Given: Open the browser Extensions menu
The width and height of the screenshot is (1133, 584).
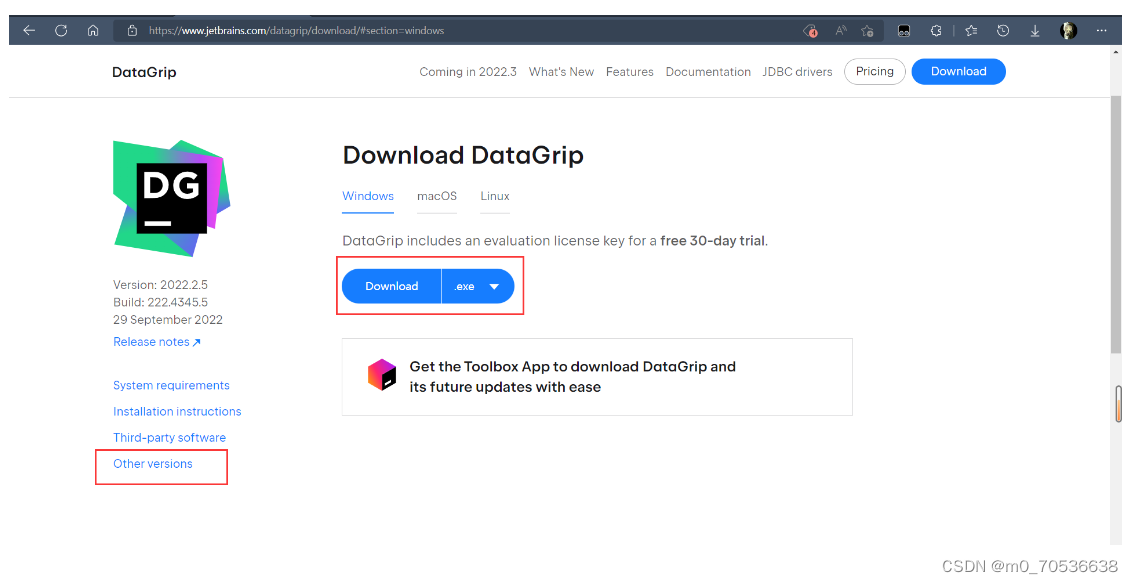Looking at the screenshot, I should pyautogui.click(x=936, y=30).
